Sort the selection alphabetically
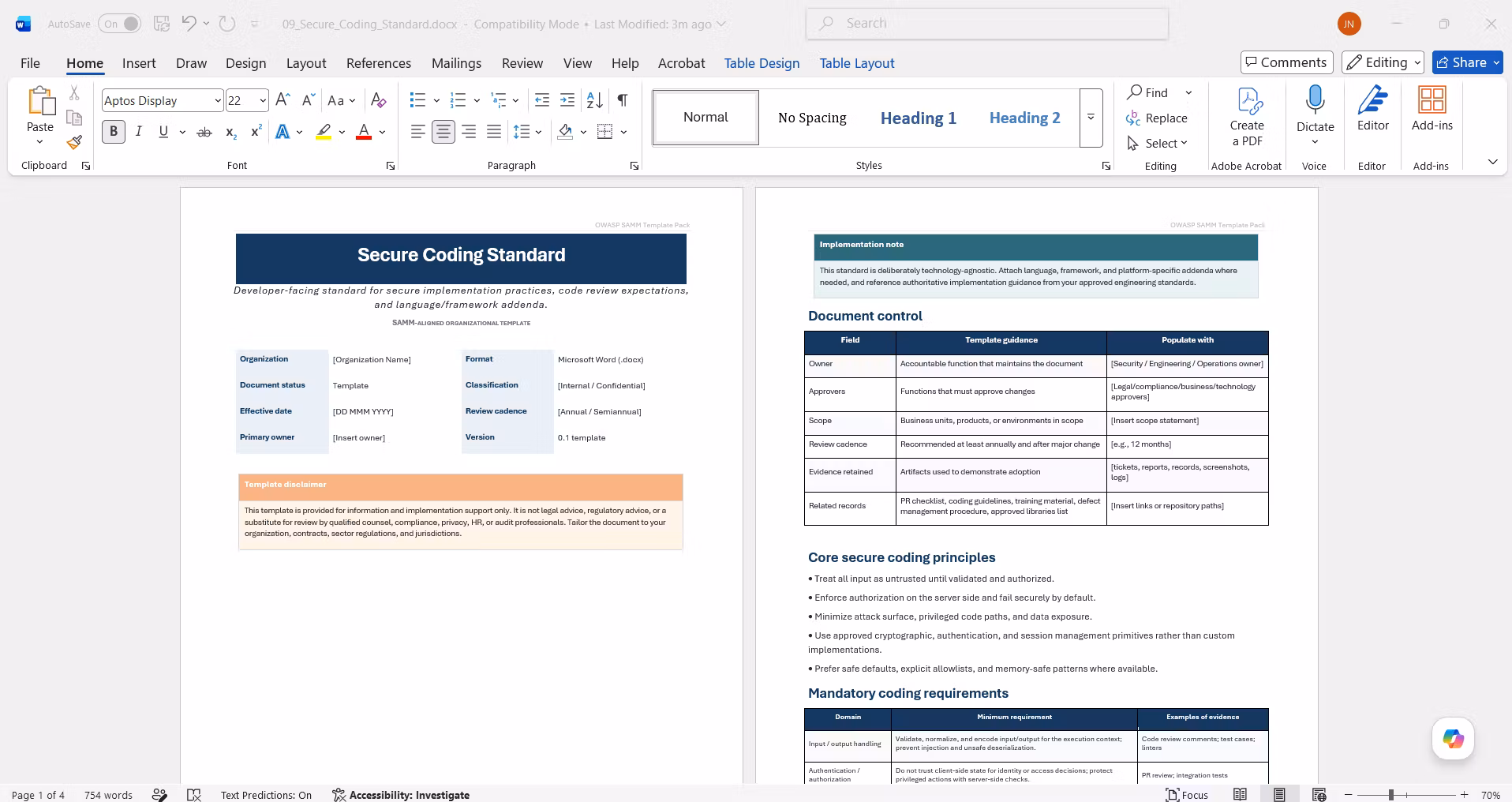The image size is (1512, 802). point(595,100)
